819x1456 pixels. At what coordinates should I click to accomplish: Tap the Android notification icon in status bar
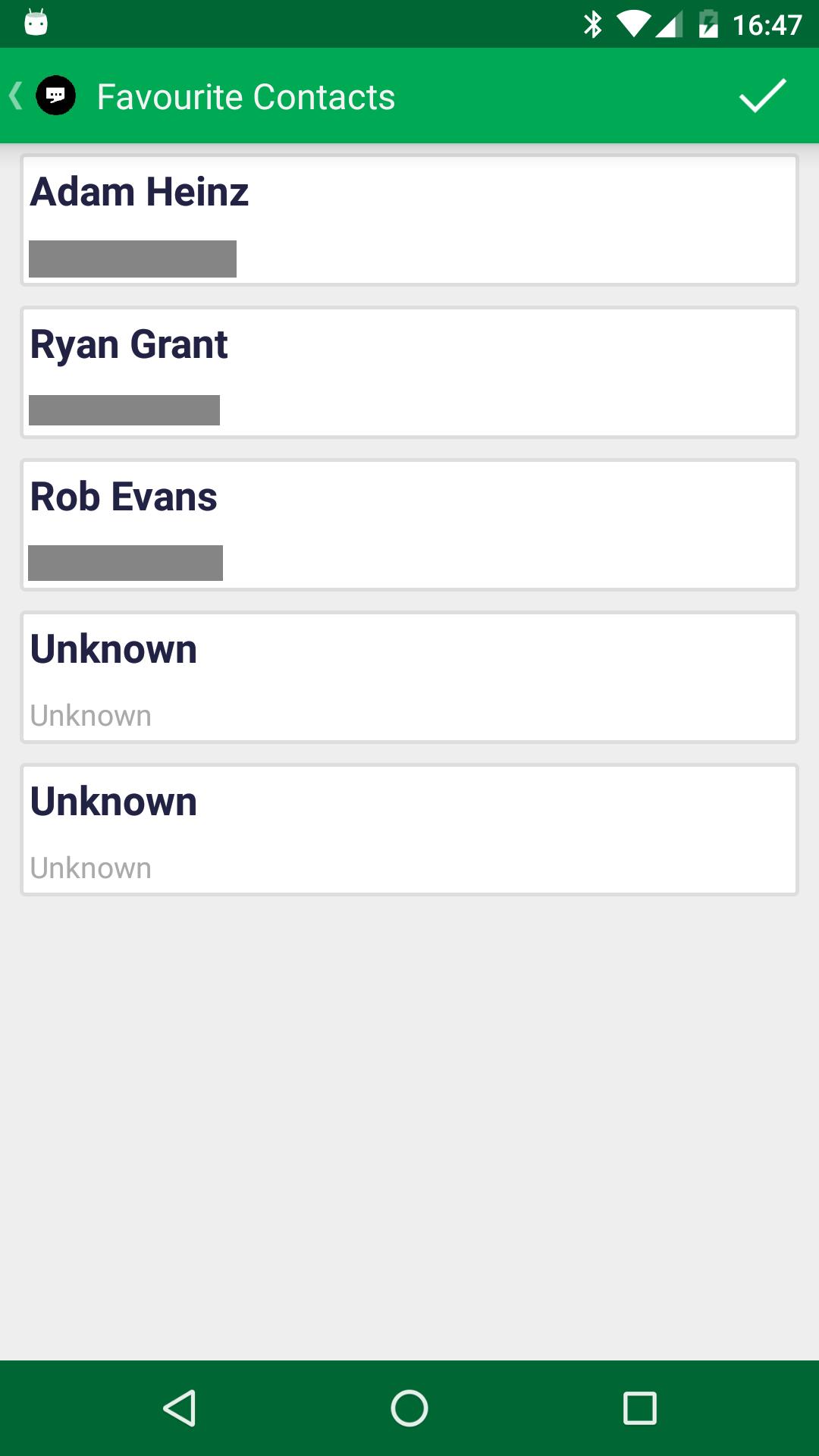36,23
